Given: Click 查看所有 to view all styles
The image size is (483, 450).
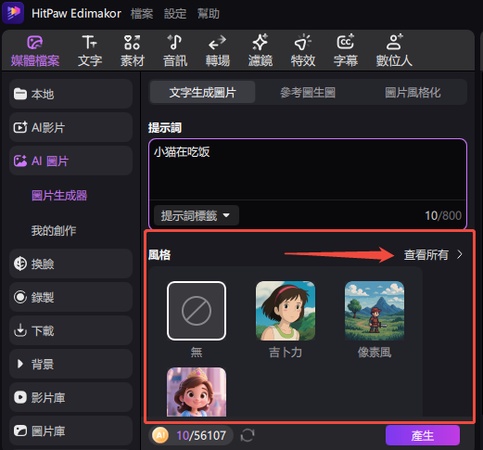Looking at the screenshot, I should pyautogui.click(x=433, y=255).
